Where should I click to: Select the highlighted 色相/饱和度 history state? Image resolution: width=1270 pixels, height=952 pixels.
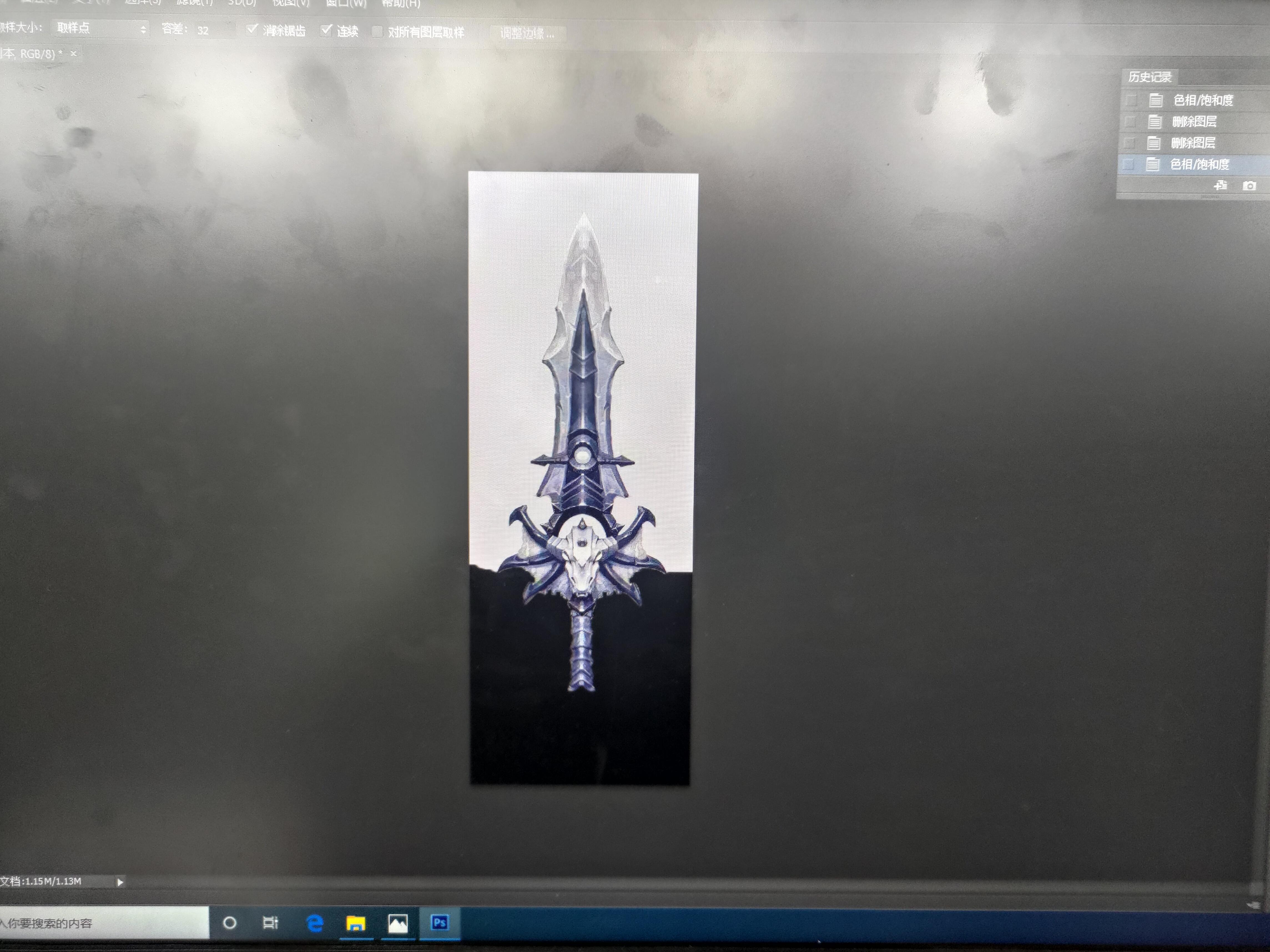[x=1193, y=165]
